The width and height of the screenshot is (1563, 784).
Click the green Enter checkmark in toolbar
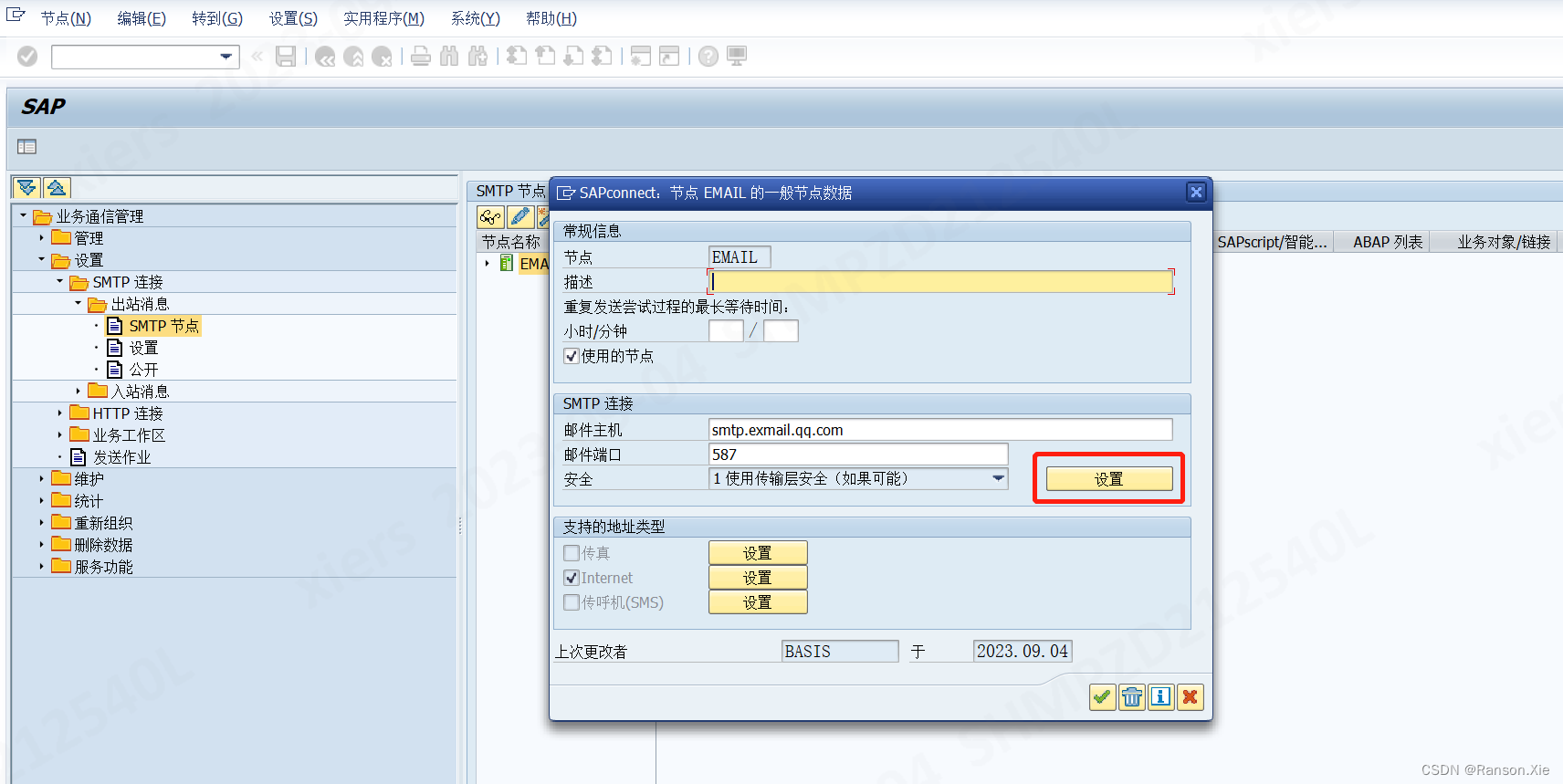point(27,57)
